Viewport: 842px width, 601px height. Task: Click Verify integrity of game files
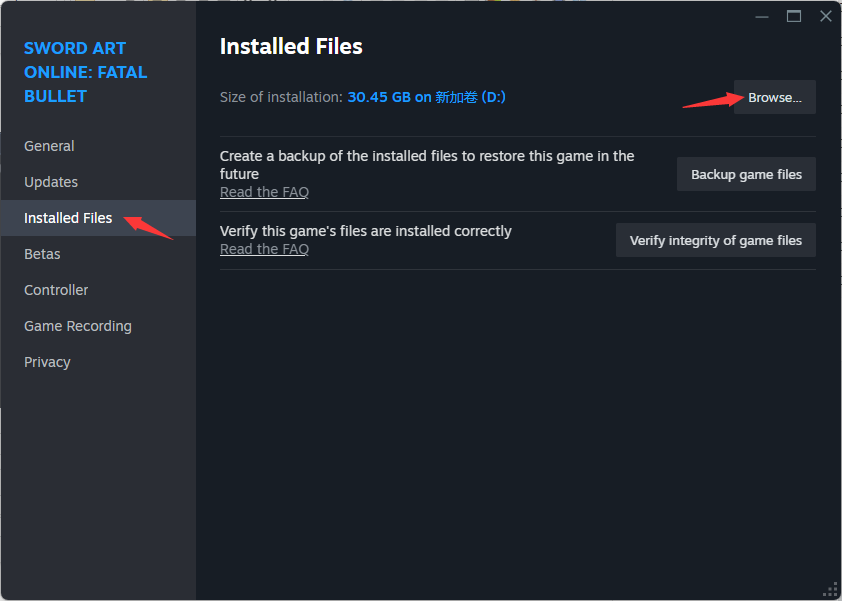[x=715, y=240]
